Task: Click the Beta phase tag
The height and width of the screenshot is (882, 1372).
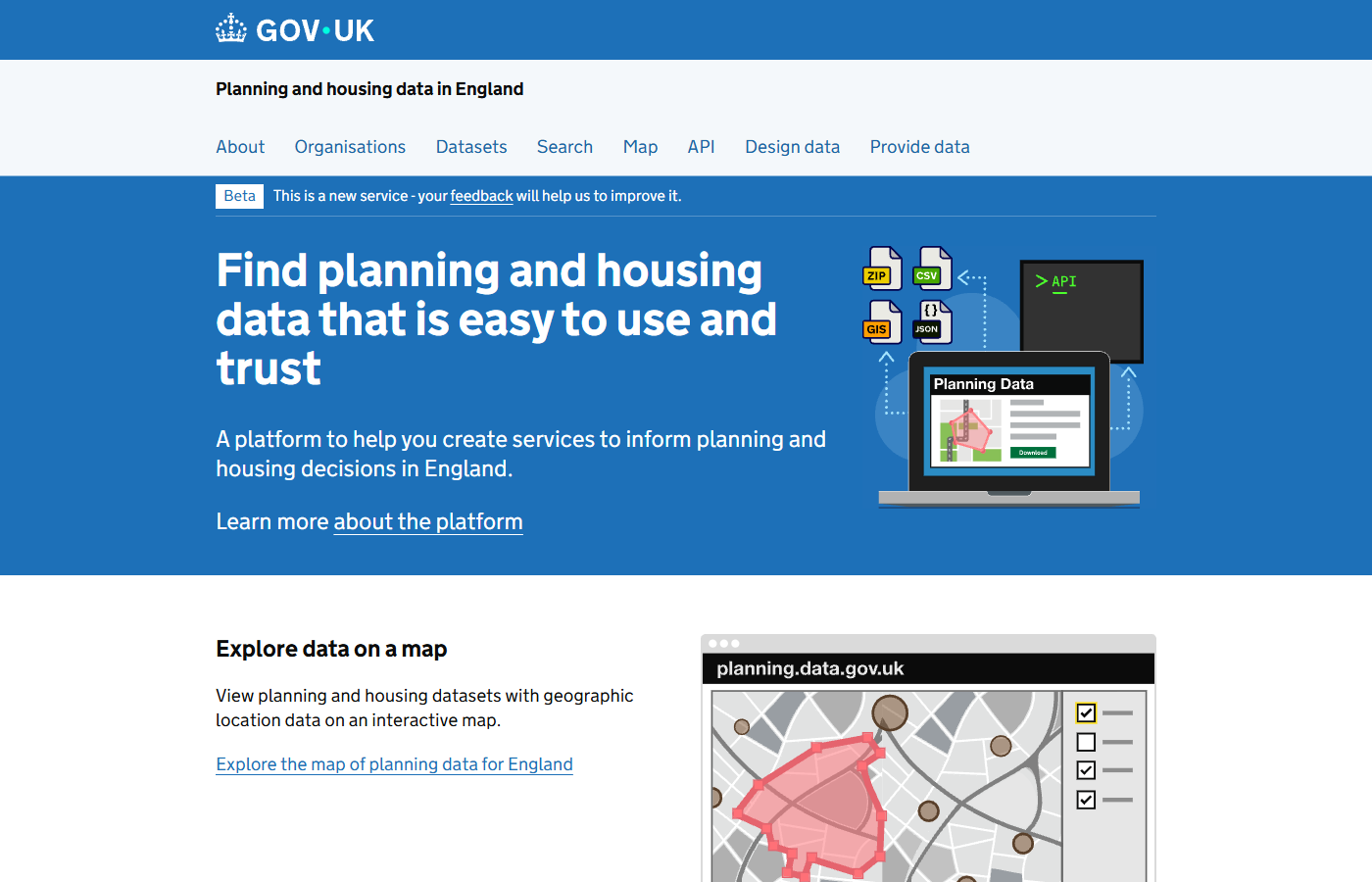Action: [239, 196]
